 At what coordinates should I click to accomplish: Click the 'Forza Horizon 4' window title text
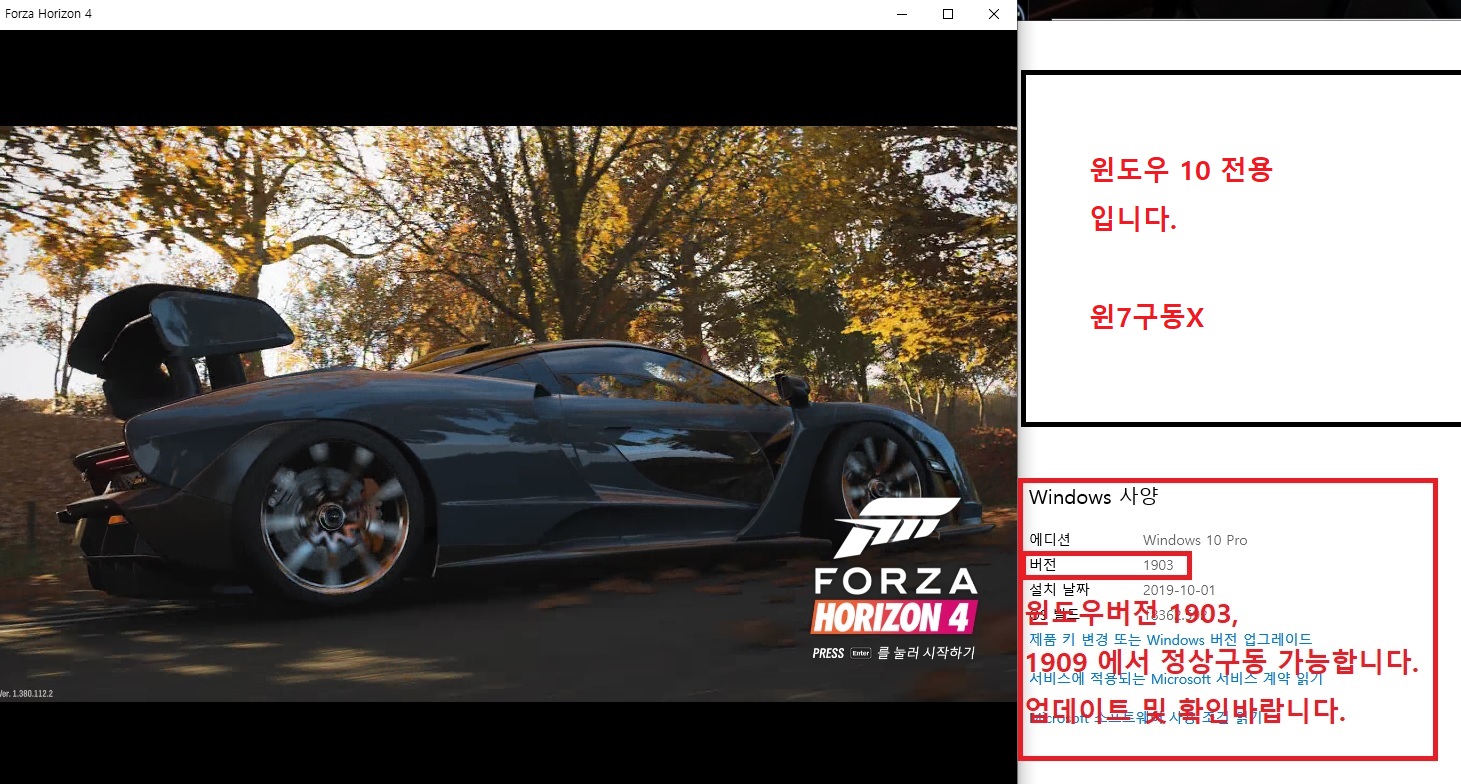pyautogui.click(x=49, y=14)
